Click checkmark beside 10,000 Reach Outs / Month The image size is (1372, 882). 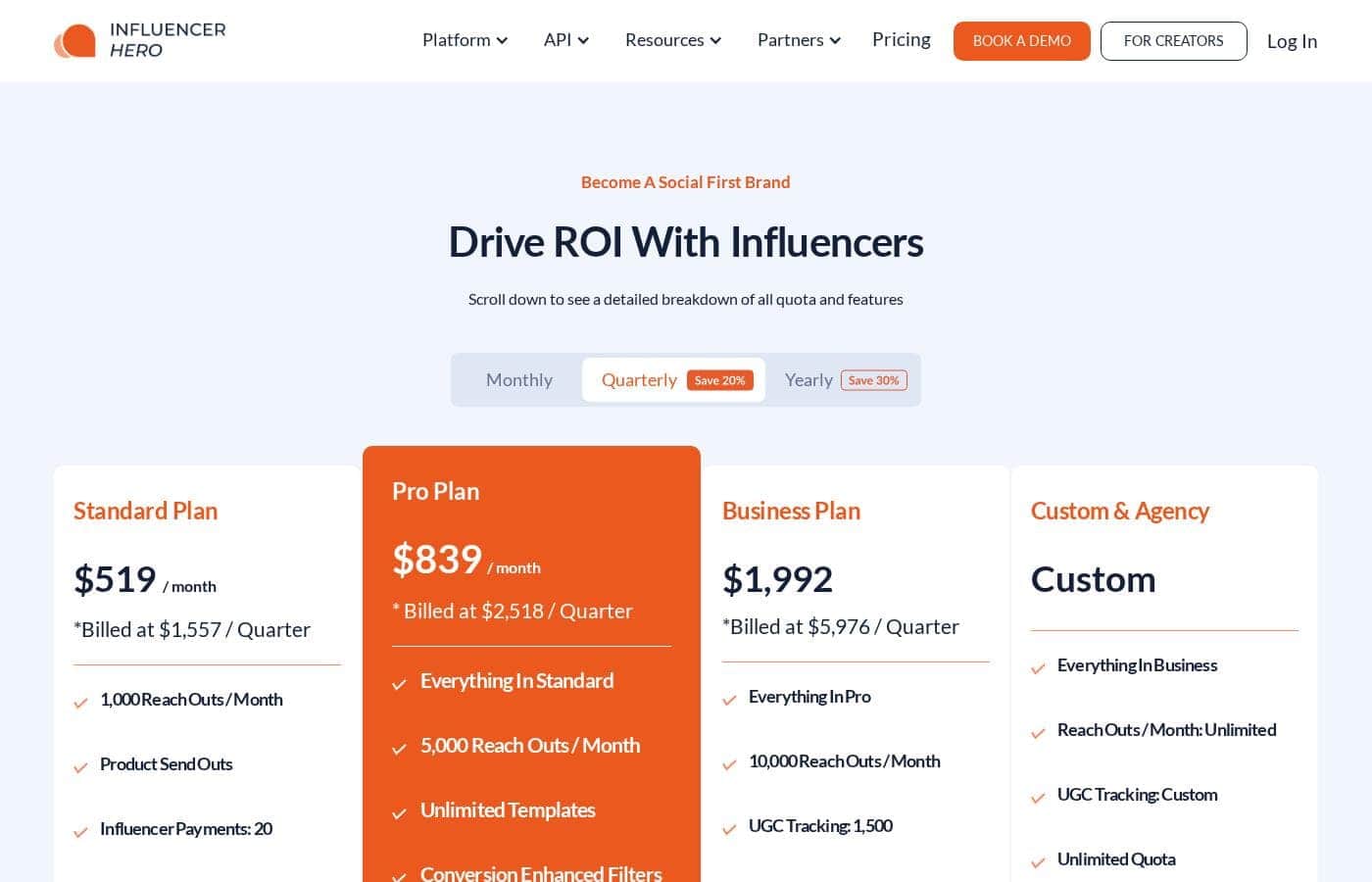click(x=729, y=764)
